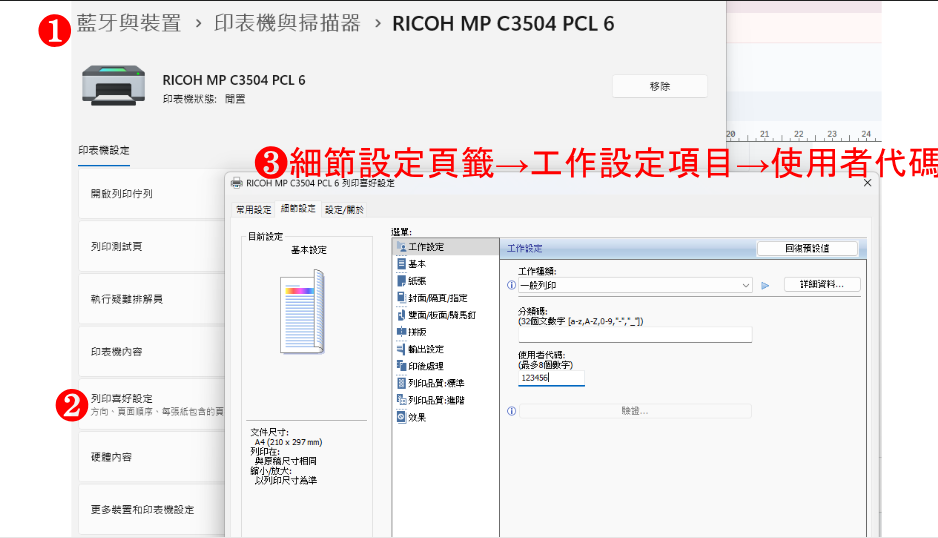Click the 工作設定 icon in the menu list
The image size is (938, 538).
[401, 247]
